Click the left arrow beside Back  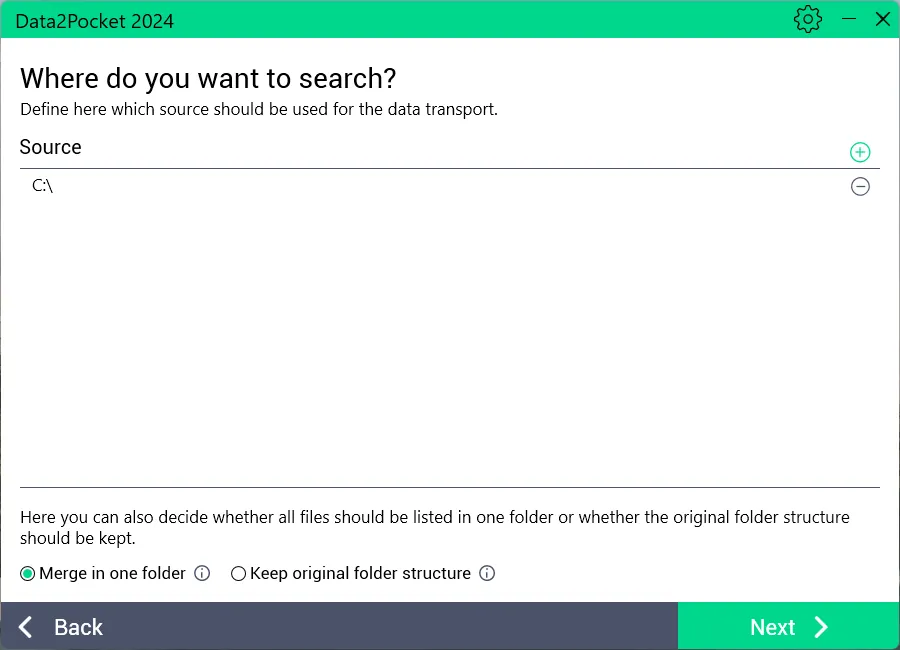click(26, 627)
